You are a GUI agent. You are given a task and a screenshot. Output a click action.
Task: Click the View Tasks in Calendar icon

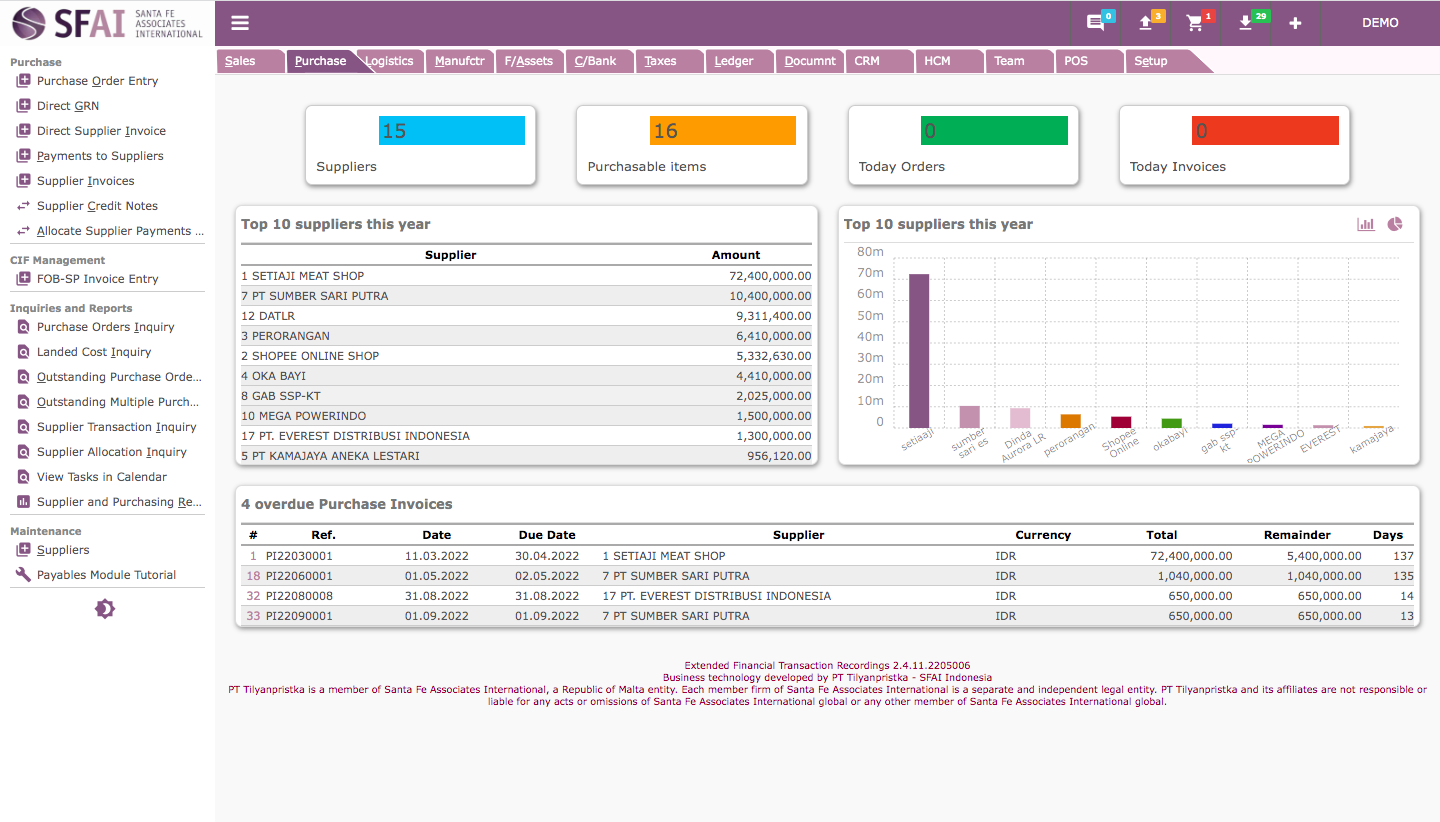click(24, 477)
